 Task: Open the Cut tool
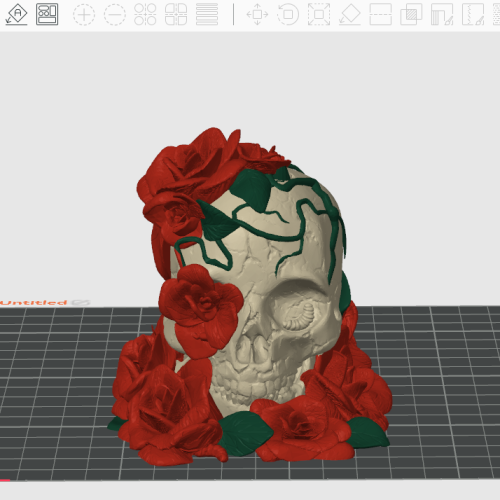381,14
